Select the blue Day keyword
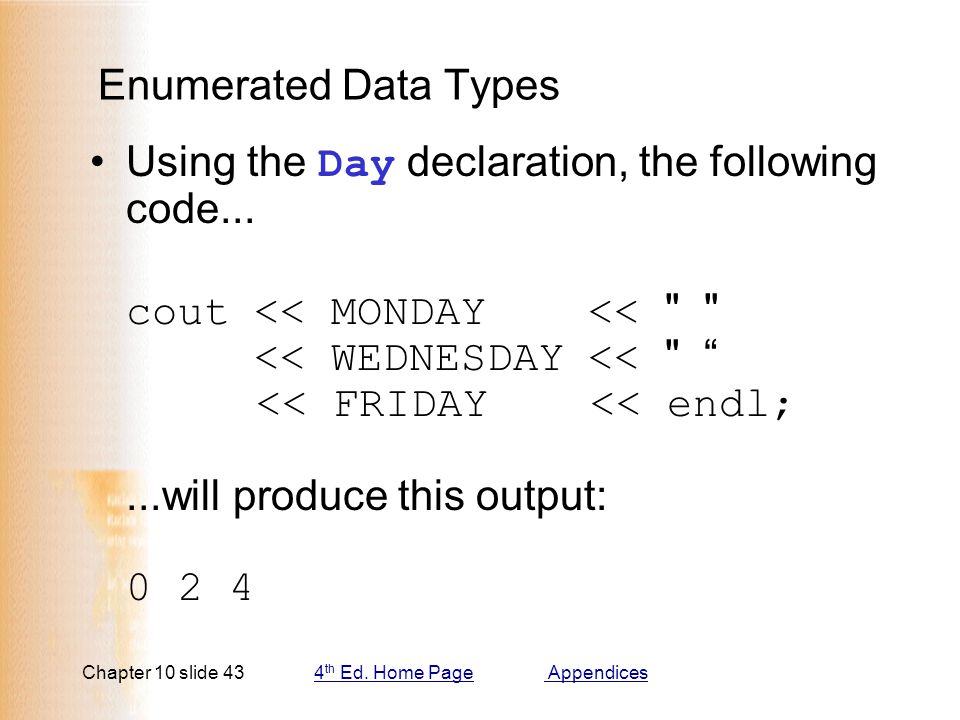The image size is (960, 720). [x=356, y=165]
